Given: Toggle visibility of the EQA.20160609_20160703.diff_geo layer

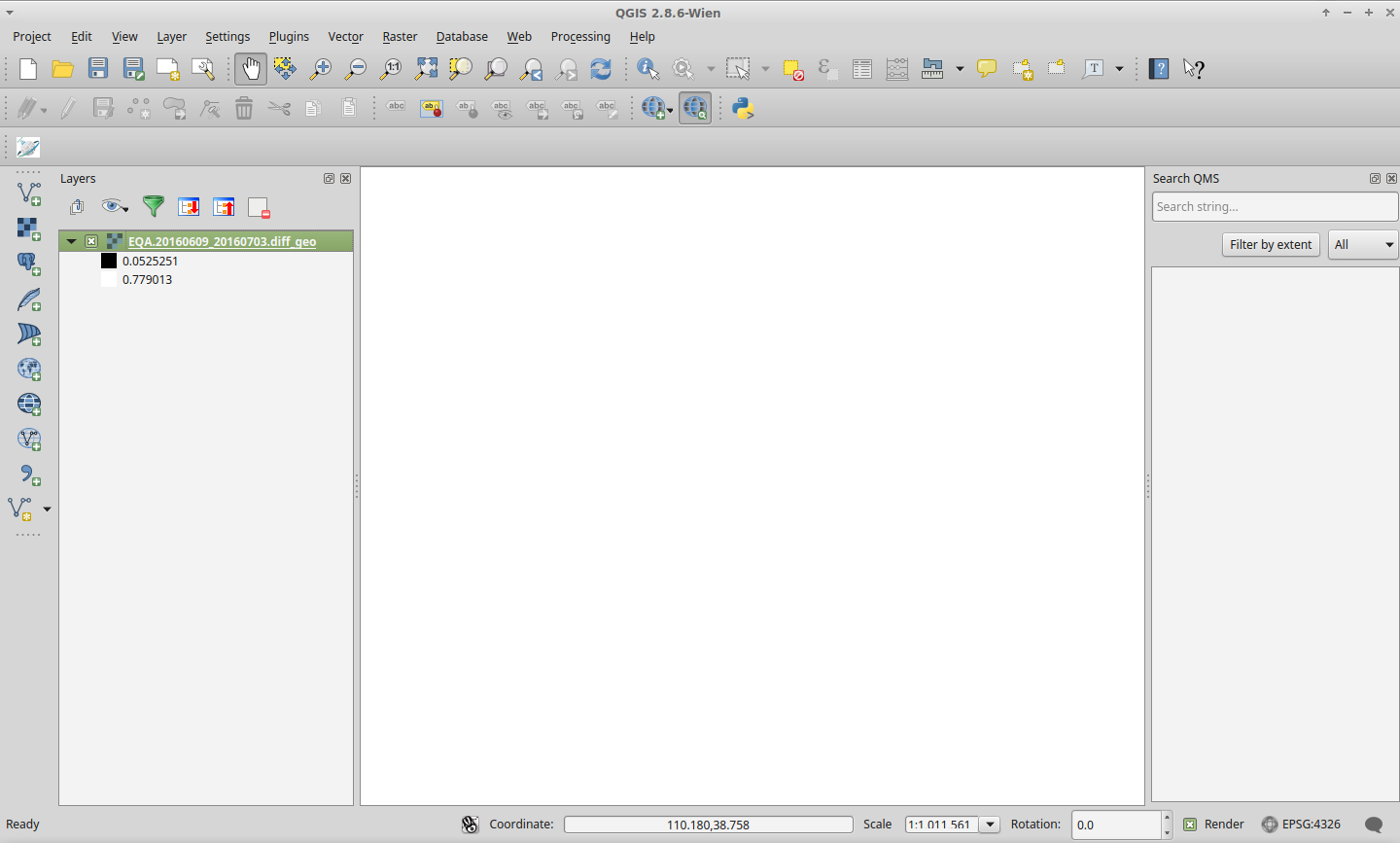Looking at the screenshot, I should [91, 241].
